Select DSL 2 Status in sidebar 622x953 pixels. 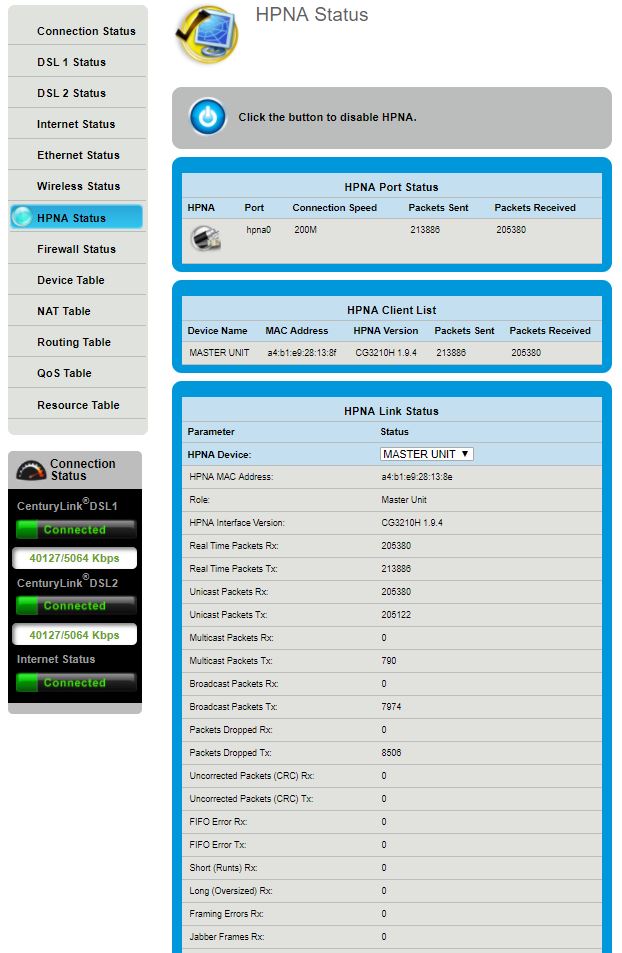(x=71, y=93)
